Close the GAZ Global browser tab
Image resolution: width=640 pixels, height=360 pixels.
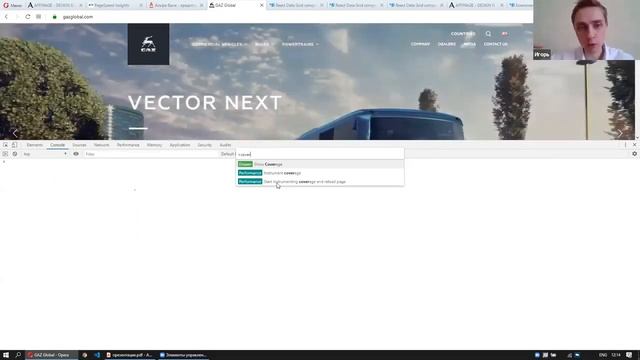point(262,5)
